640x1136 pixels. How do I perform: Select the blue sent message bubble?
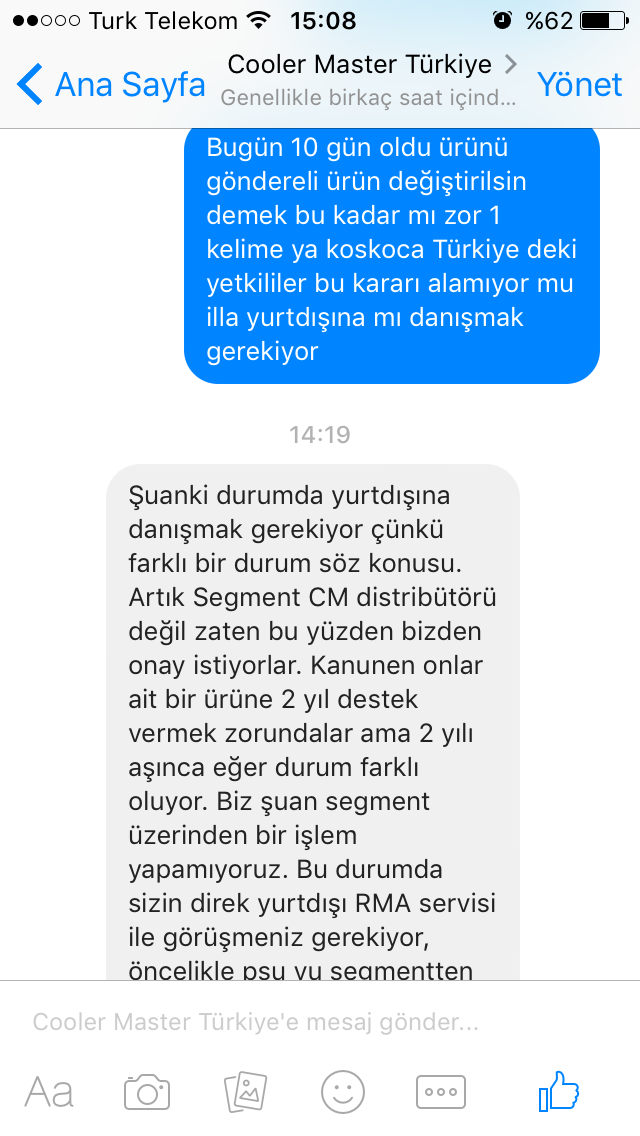coord(391,254)
